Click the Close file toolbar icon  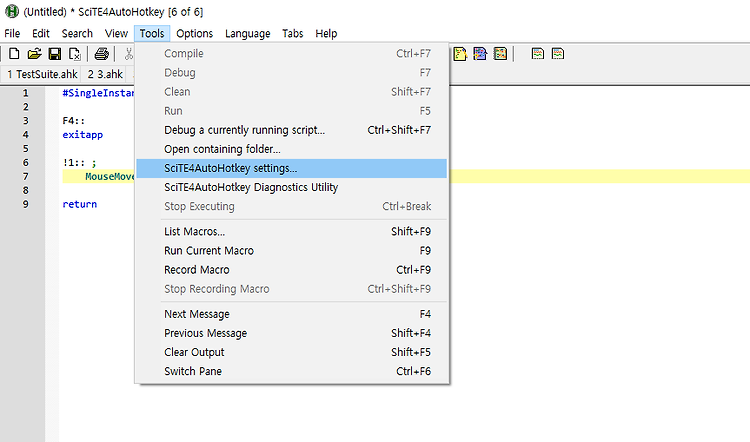(x=75, y=54)
